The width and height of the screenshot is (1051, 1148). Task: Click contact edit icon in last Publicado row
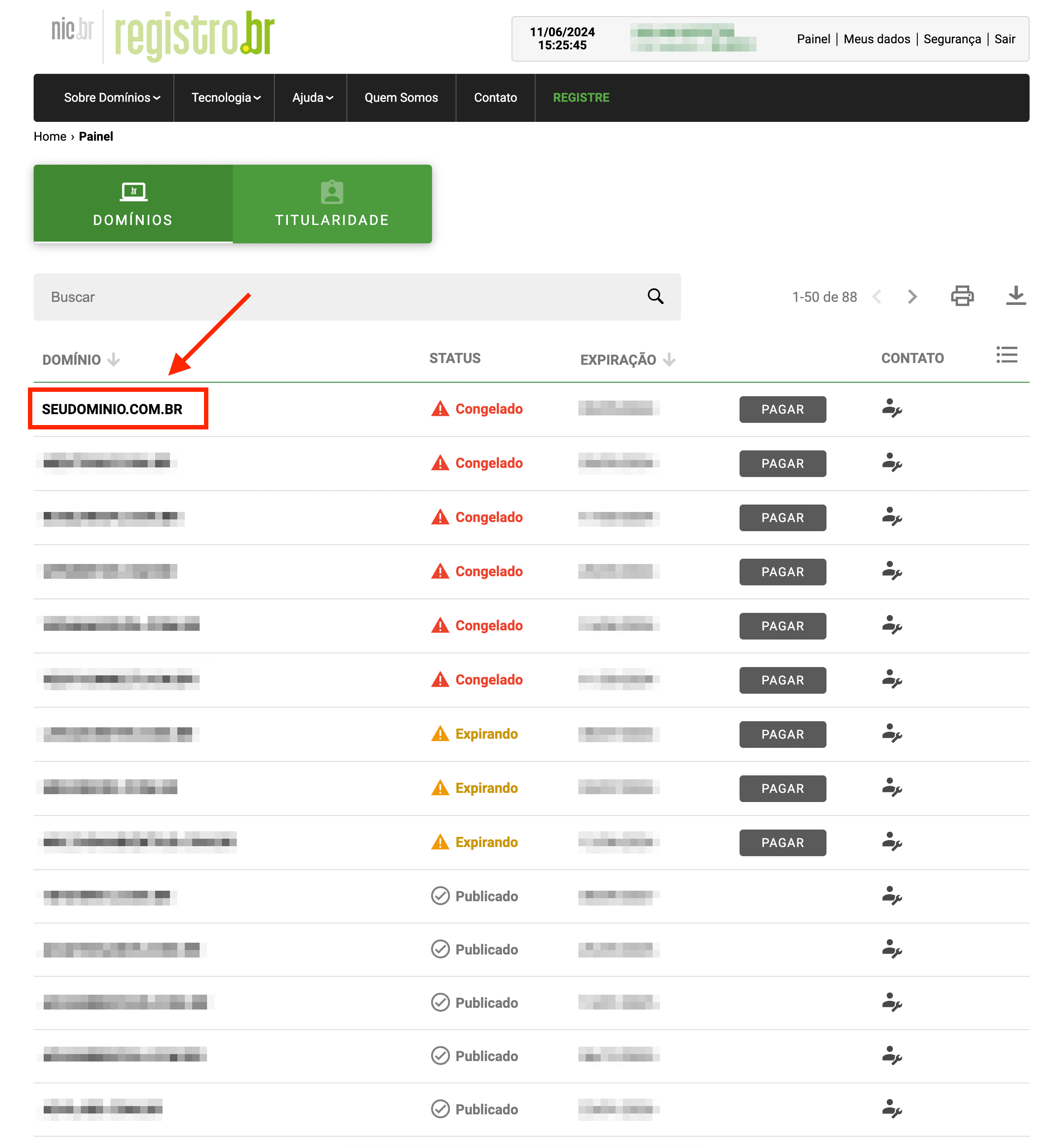point(891,1108)
